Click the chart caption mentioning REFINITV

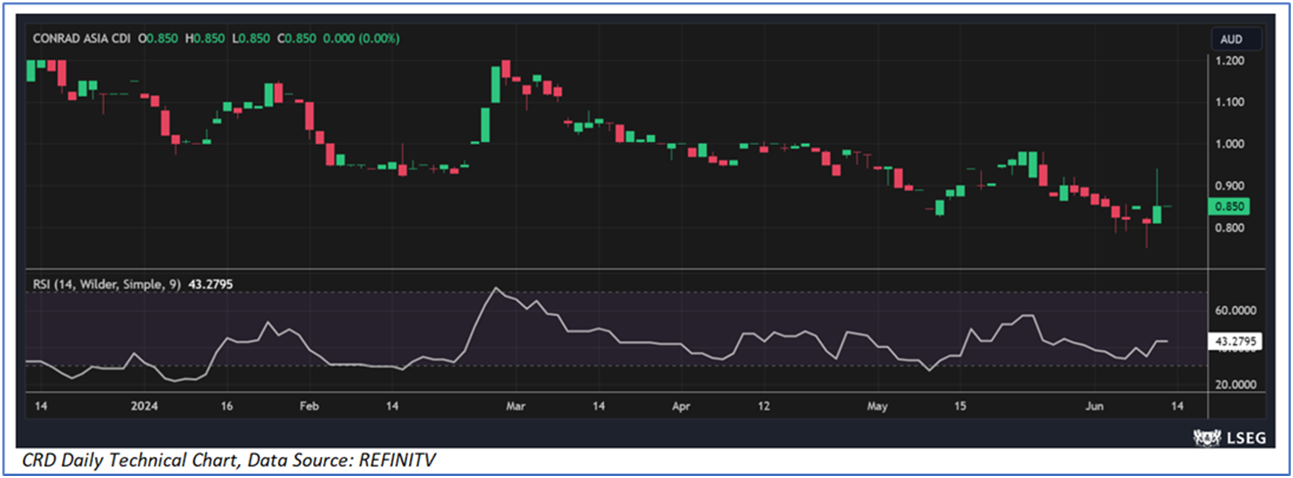click(x=230, y=460)
